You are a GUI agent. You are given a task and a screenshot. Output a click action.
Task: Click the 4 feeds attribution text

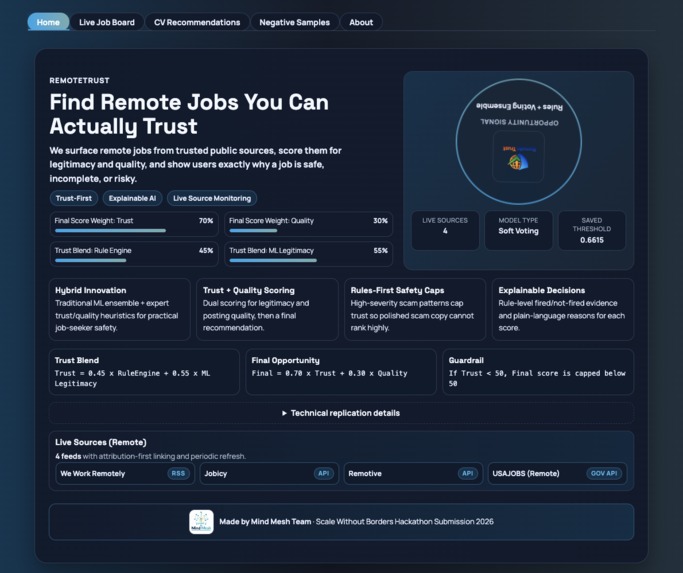[150, 456]
